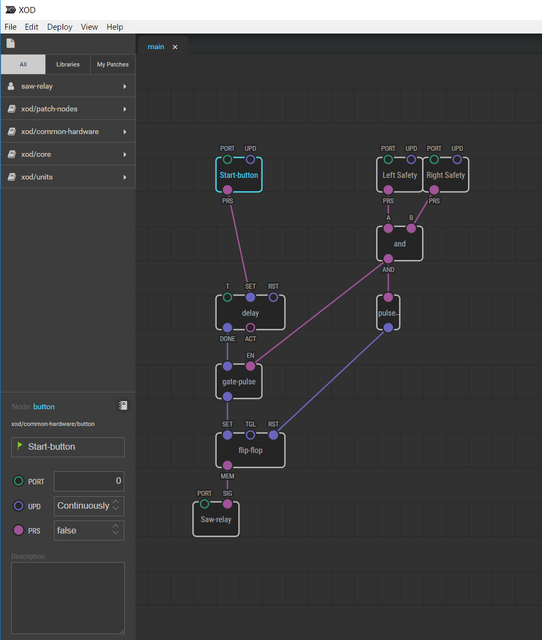The height and width of the screenshot is (640, 542).
Task: Click the xod/core library row
Action: coord(68,154)
